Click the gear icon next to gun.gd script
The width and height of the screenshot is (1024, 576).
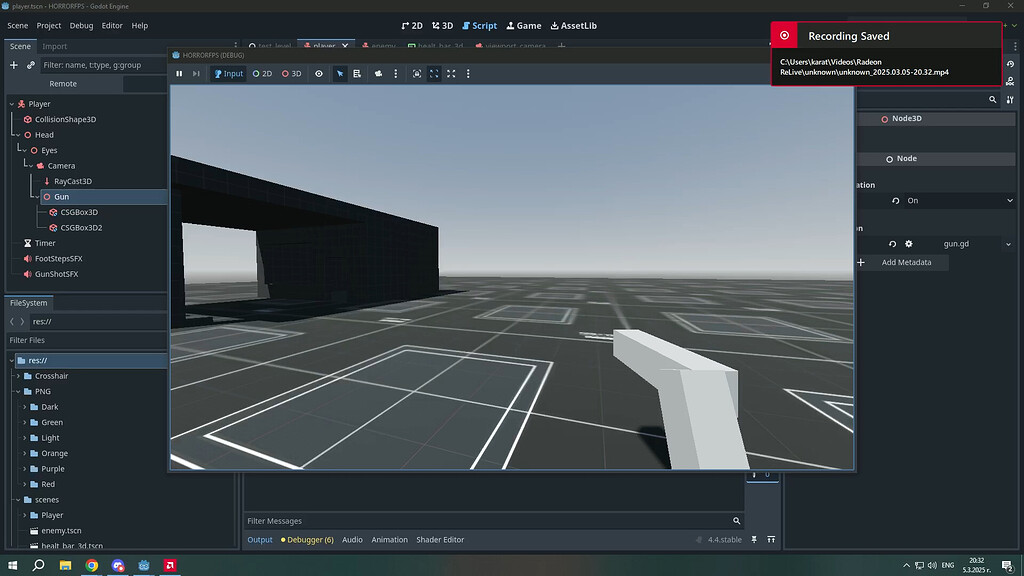(x=908, y=243)
